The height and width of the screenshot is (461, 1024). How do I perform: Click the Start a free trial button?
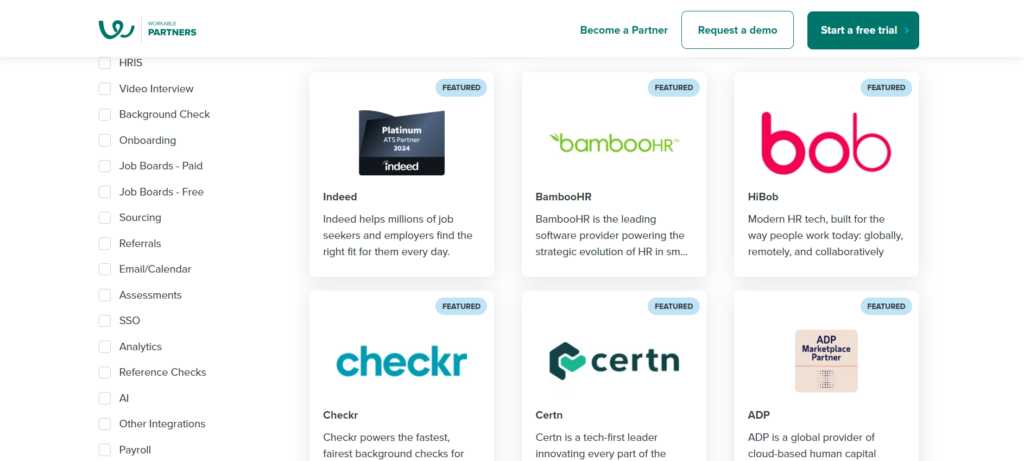[863, 30]
